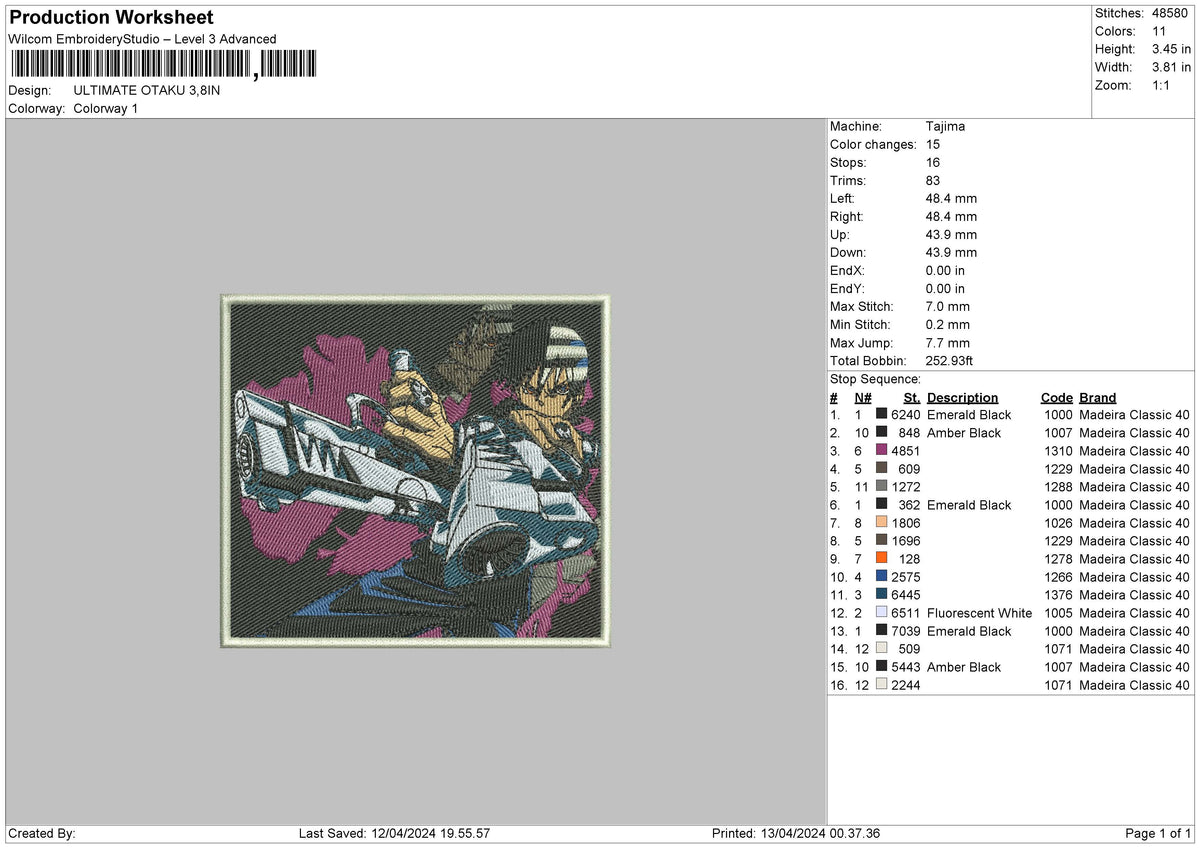Select the N# column header
Image resolution: width=1200 pixels, height=848 pixels.
point(863,398)
